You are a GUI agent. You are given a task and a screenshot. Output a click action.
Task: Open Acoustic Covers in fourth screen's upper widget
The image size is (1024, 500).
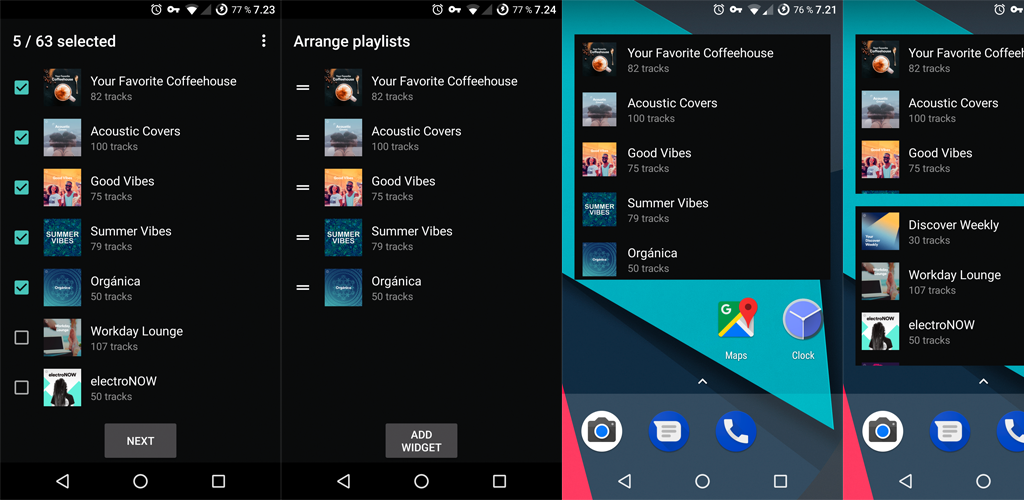[940, 109]
